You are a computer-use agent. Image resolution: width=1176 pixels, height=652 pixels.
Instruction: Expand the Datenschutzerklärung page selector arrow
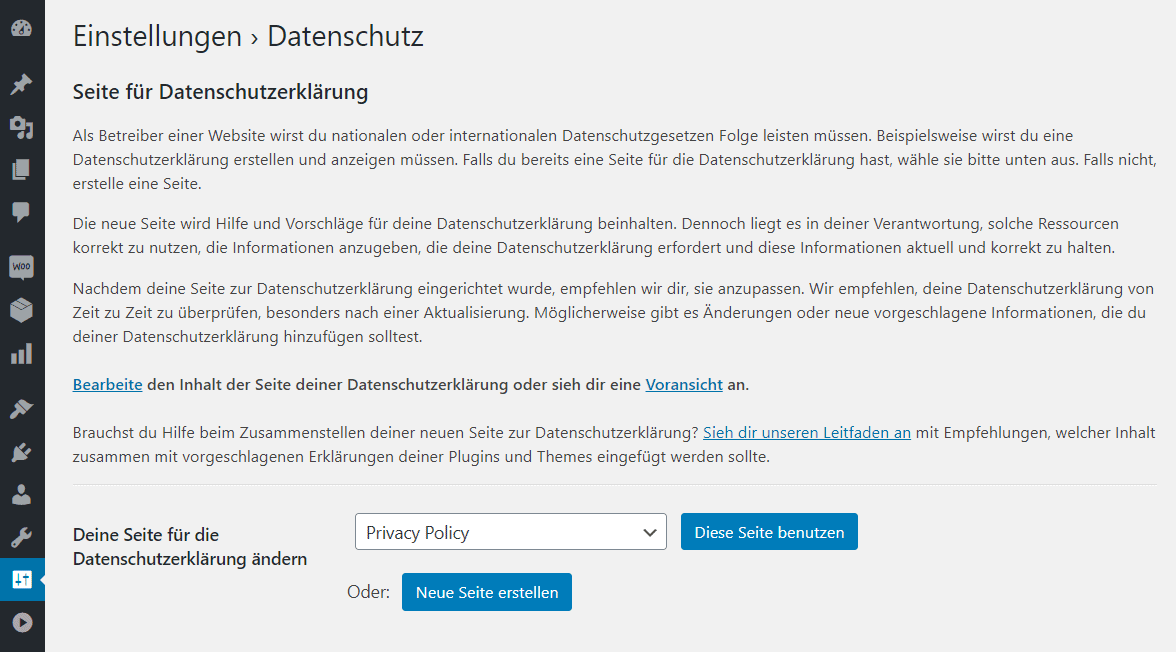(x=650, y=531)
